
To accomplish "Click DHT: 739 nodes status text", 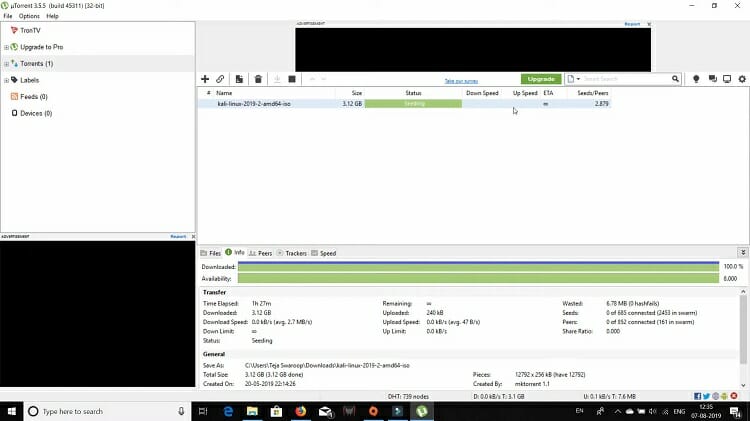I will tap(408, 396).
